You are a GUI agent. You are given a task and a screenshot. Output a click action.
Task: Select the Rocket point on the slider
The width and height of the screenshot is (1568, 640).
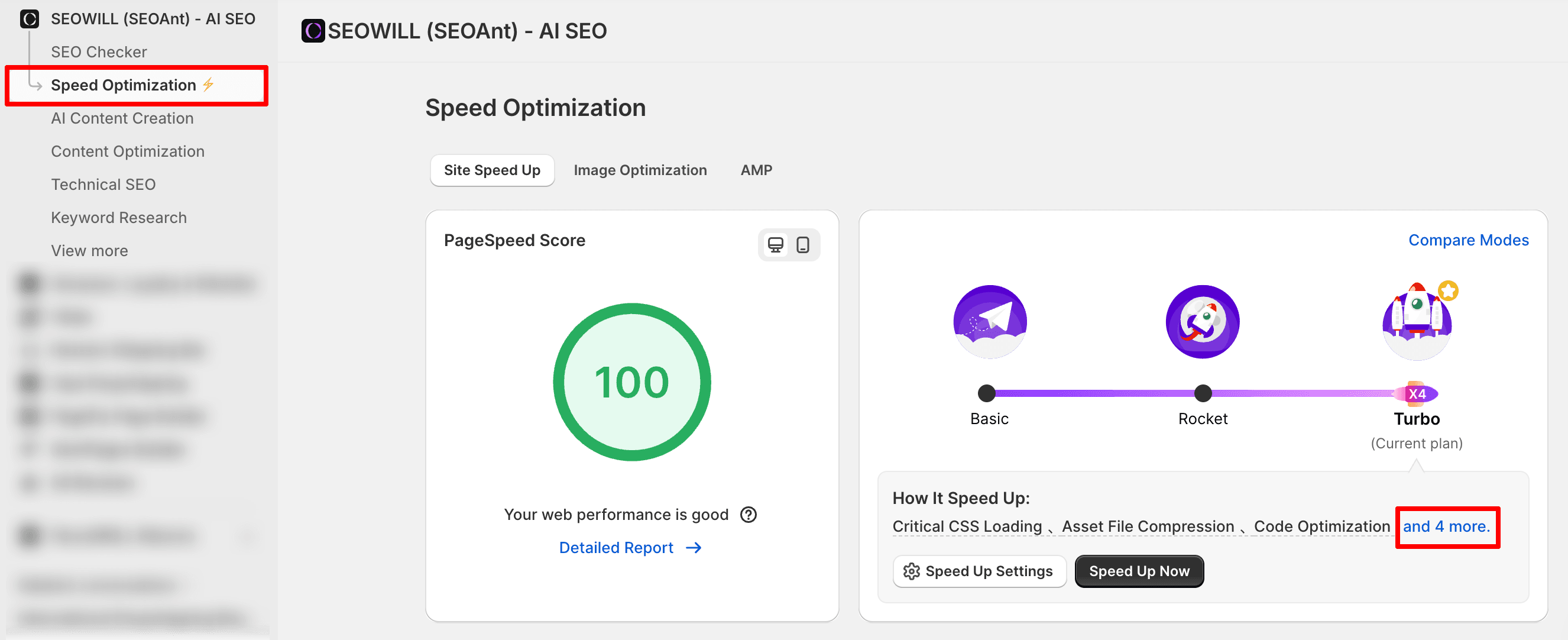(x=1202, y=393)
